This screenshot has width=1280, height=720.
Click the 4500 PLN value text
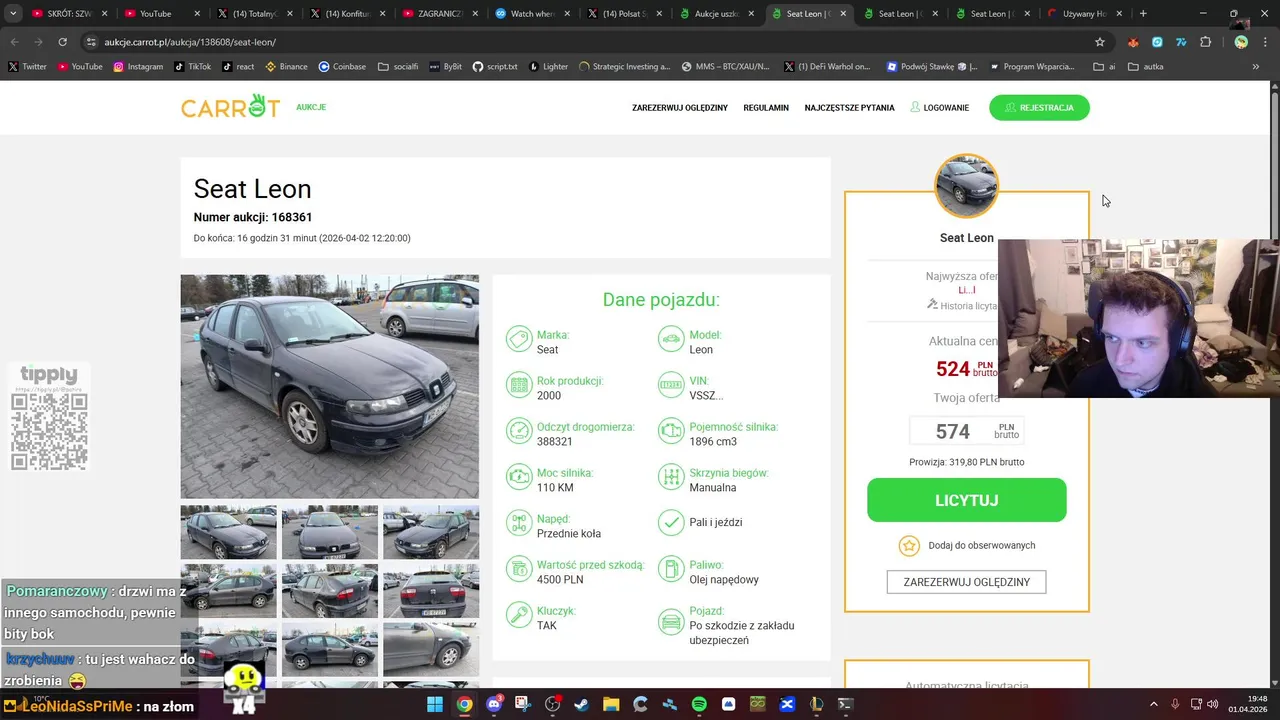[x=560, y=580]
